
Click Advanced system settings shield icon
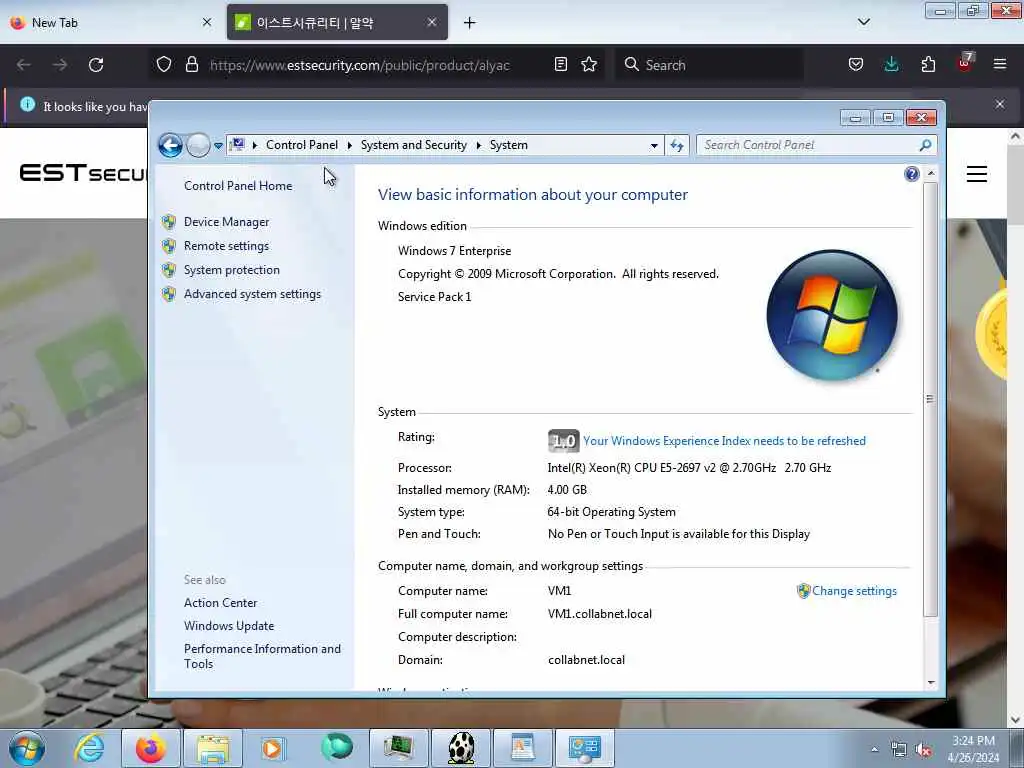[169, 295]
